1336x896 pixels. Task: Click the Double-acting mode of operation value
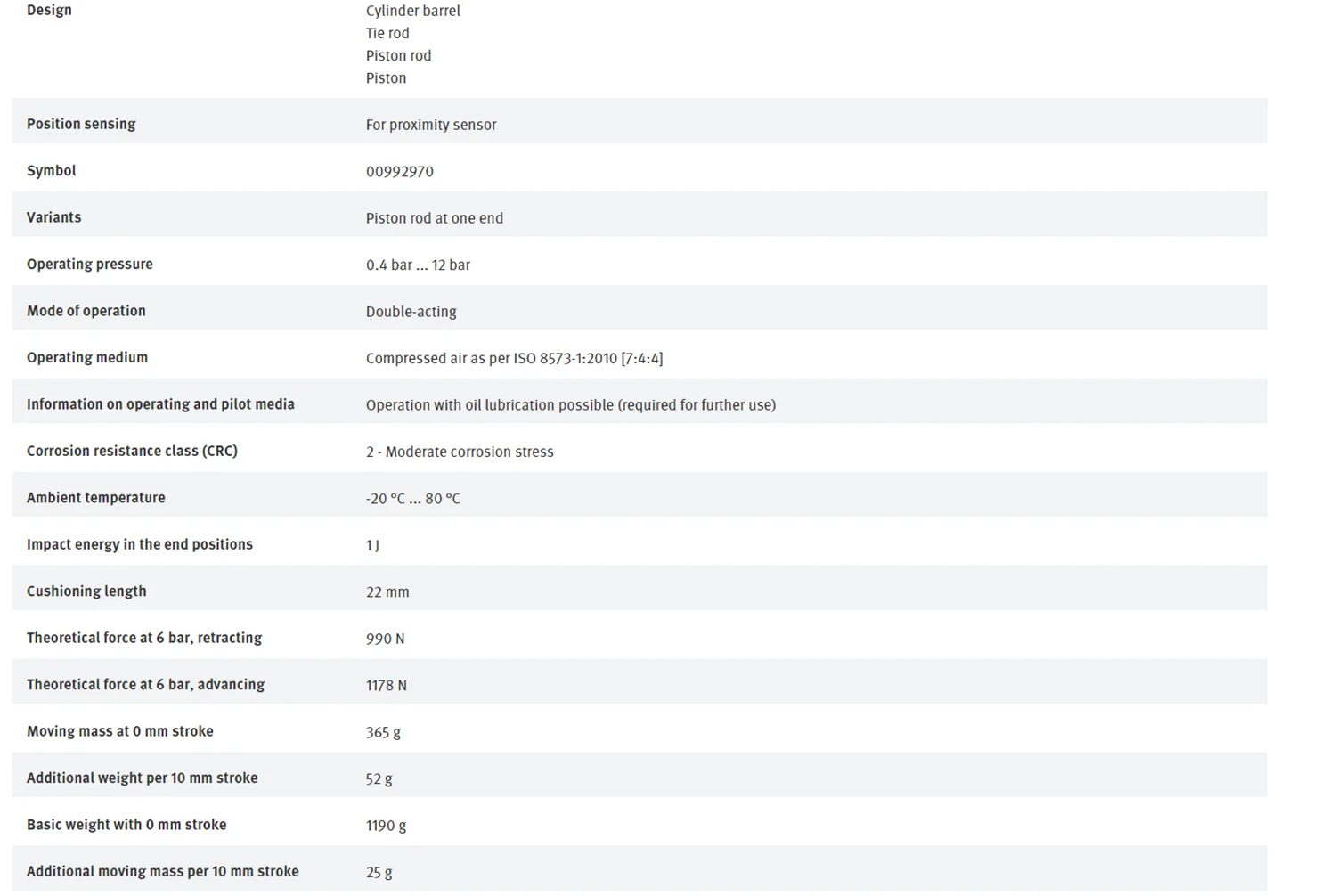[x=411, y=312]
